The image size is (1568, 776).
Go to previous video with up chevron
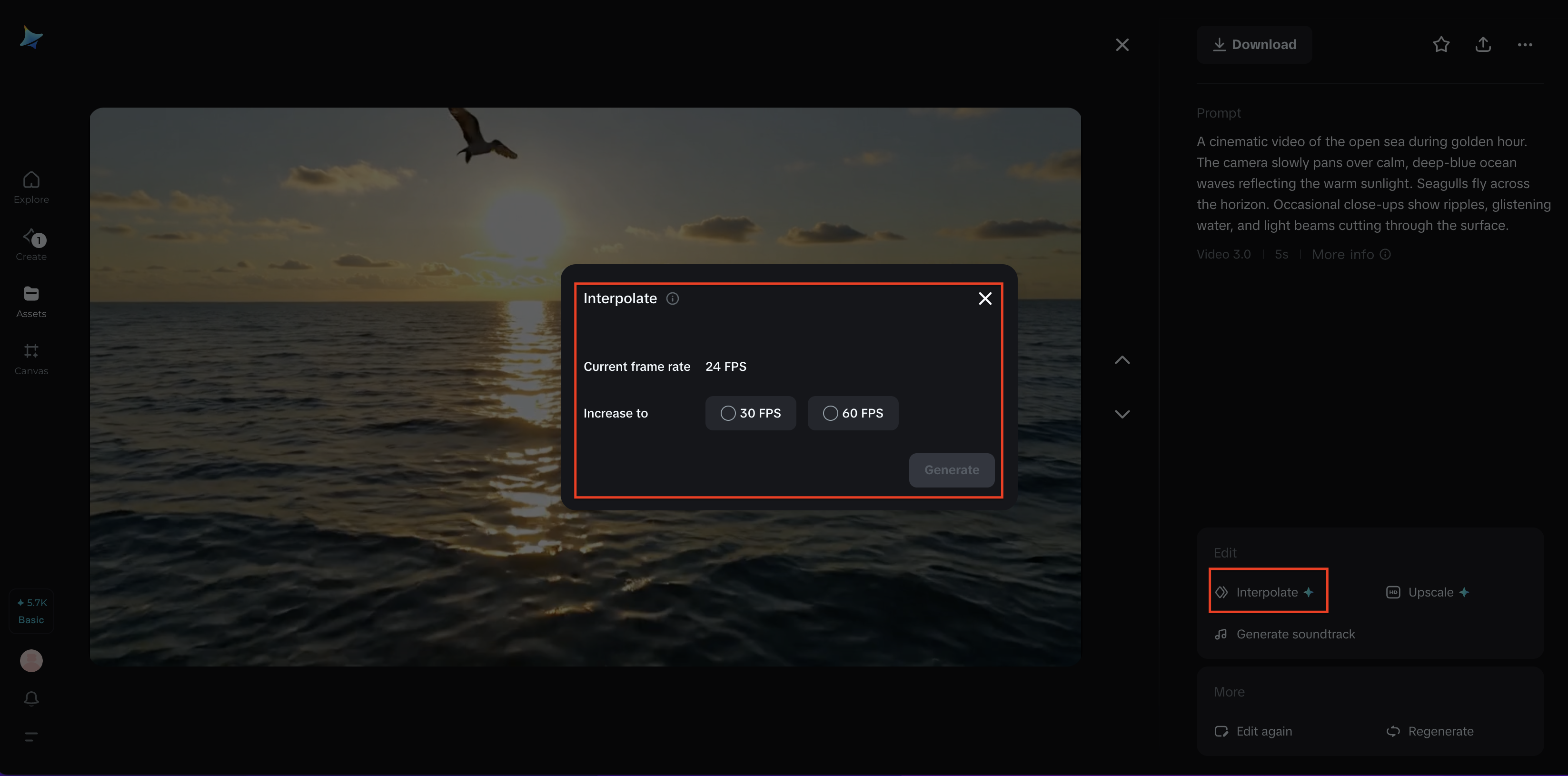coord(1122,360)
